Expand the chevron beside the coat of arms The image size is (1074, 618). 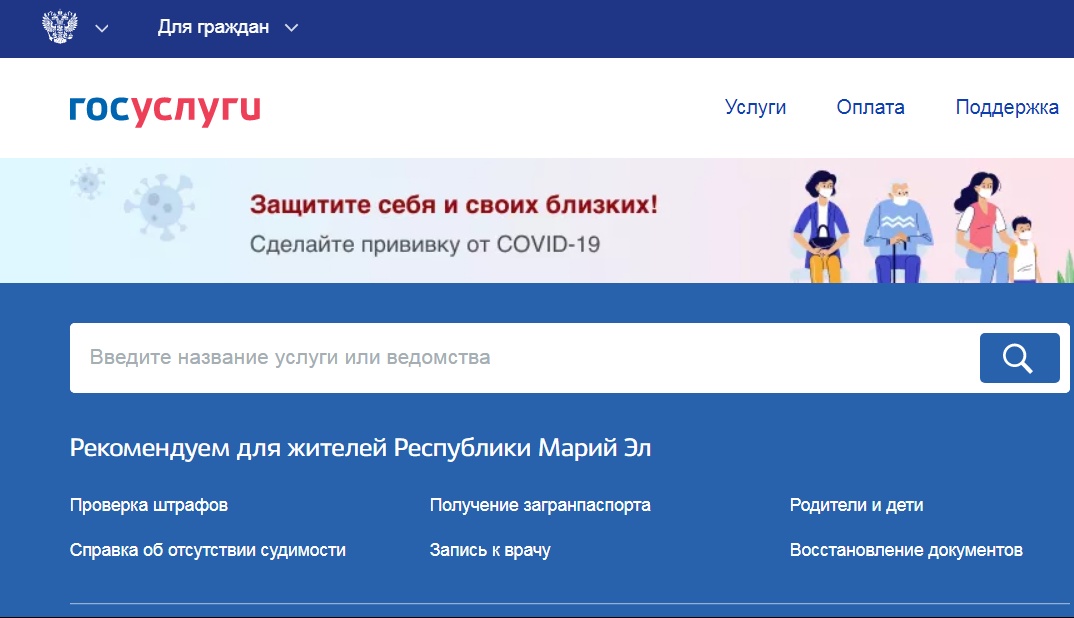coord(101,28)
